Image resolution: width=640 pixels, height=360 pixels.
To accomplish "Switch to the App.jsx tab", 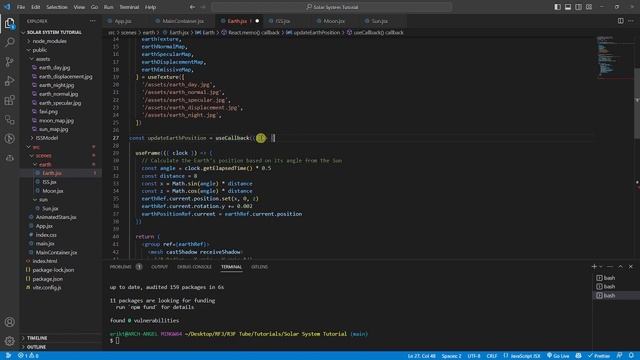I will 122,21.
